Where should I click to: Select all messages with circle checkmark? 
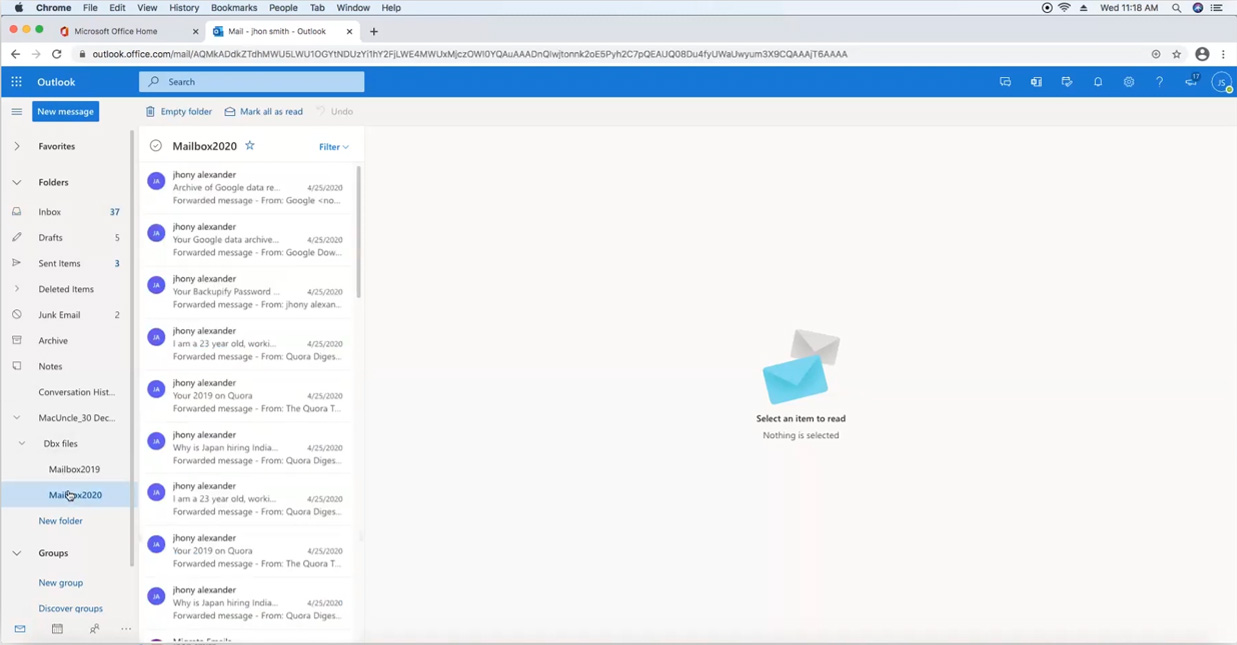click(156, 145)
